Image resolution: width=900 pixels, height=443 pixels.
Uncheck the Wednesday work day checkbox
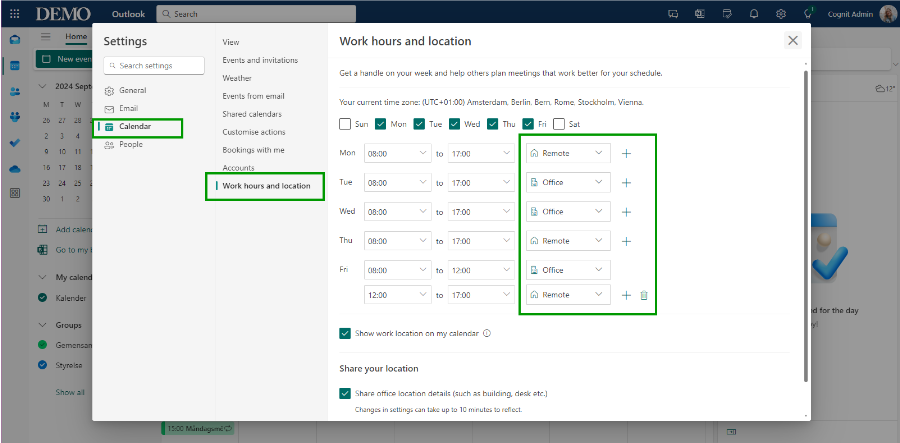[x=456, y=124]
